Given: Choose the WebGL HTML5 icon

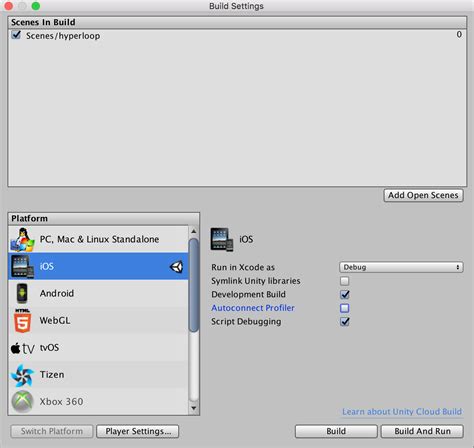Looking at the screenshot, I should tap(22, 320).
